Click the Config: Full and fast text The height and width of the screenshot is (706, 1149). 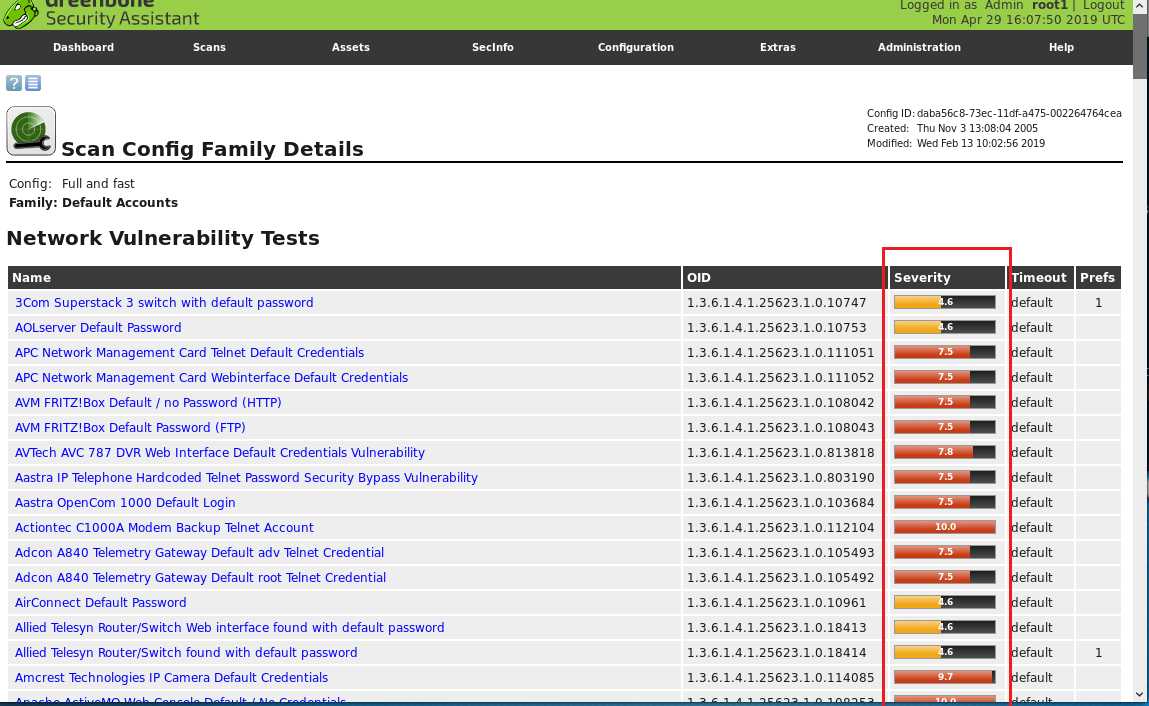72,183
